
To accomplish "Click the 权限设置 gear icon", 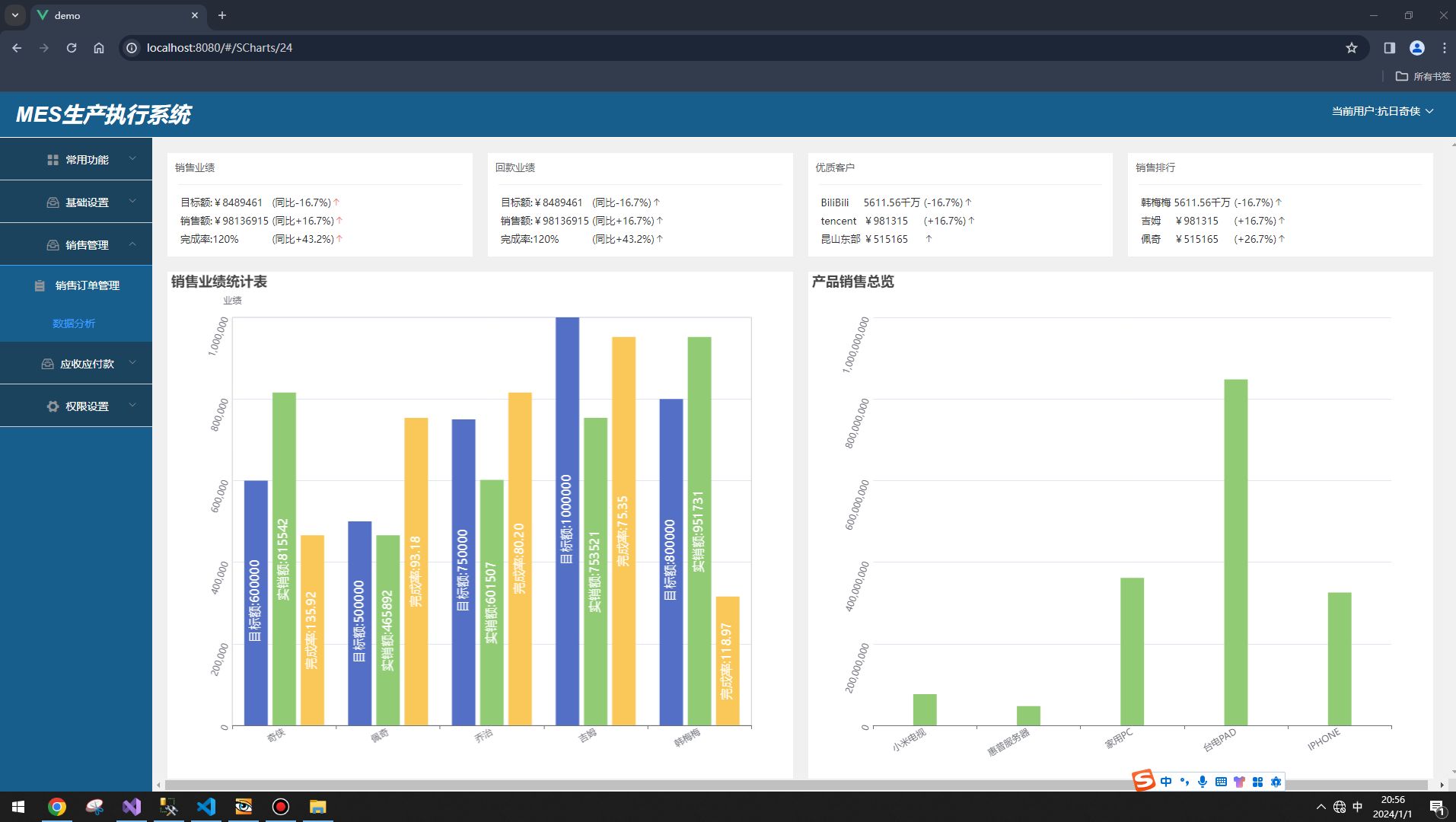I will [x=53, y=406].
